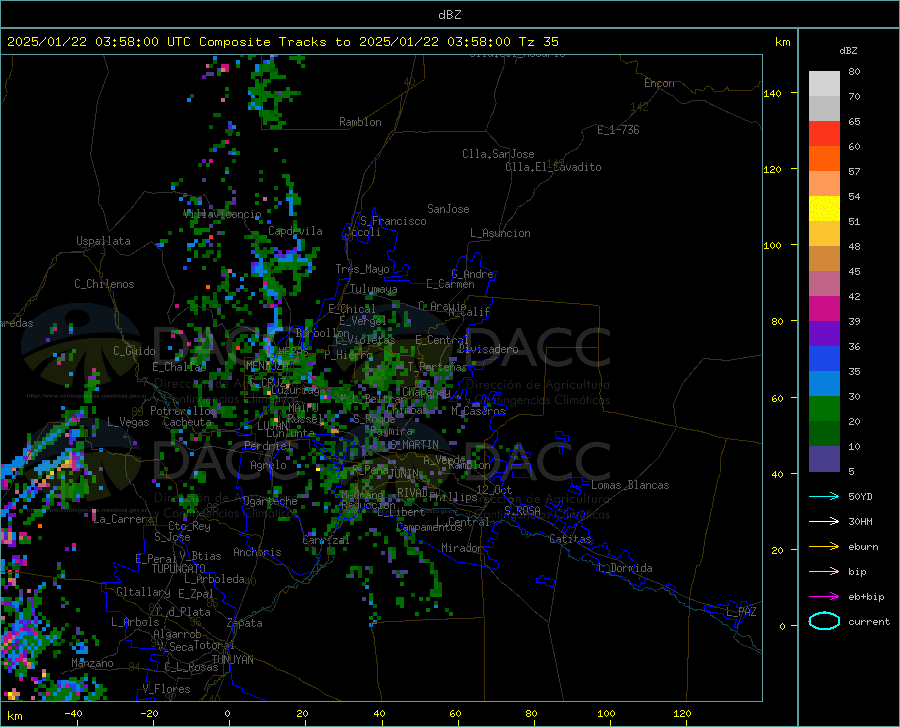Image resolution: width=900 pixels, height=727 pixels.
Task: Click the L_Dormida place label
Action: pyautogui.click(x=624, y=568)
